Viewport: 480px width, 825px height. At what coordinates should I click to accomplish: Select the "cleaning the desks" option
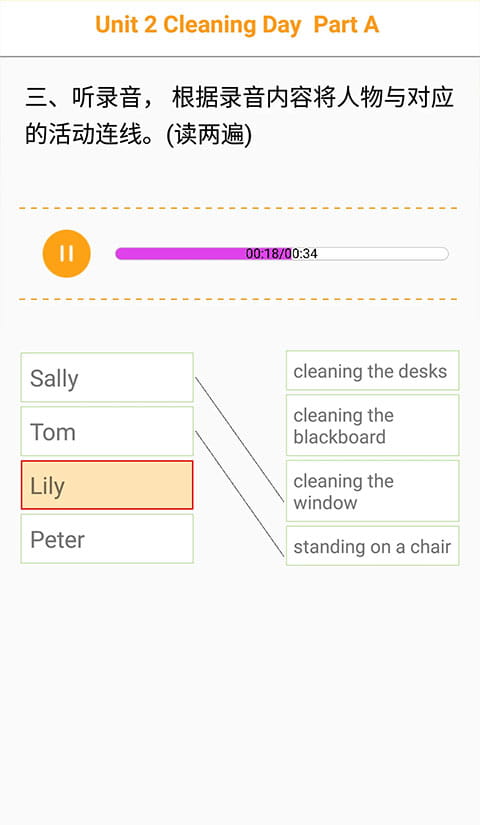point(373,371)
